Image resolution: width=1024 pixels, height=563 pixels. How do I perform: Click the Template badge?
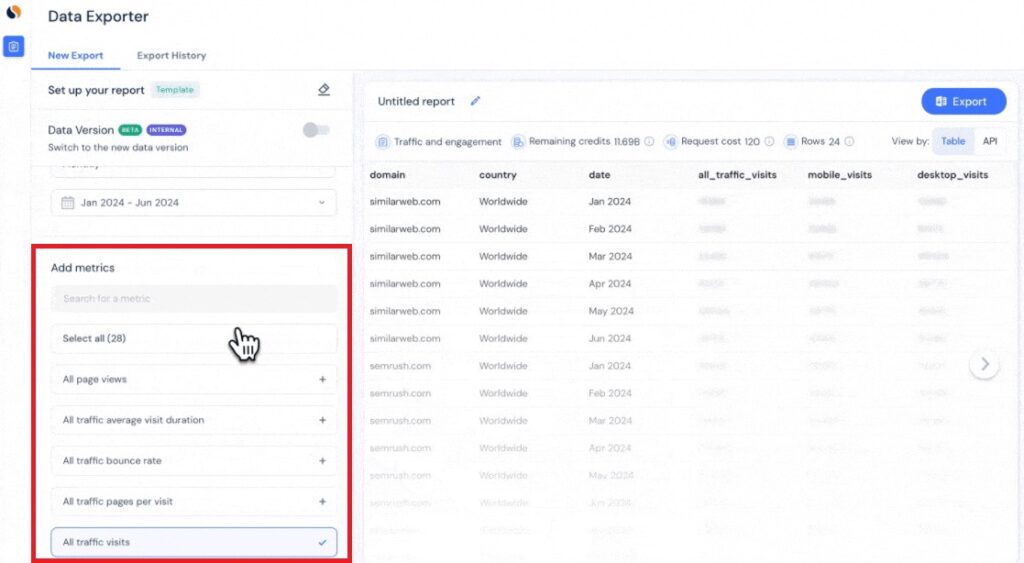(174, 89)
